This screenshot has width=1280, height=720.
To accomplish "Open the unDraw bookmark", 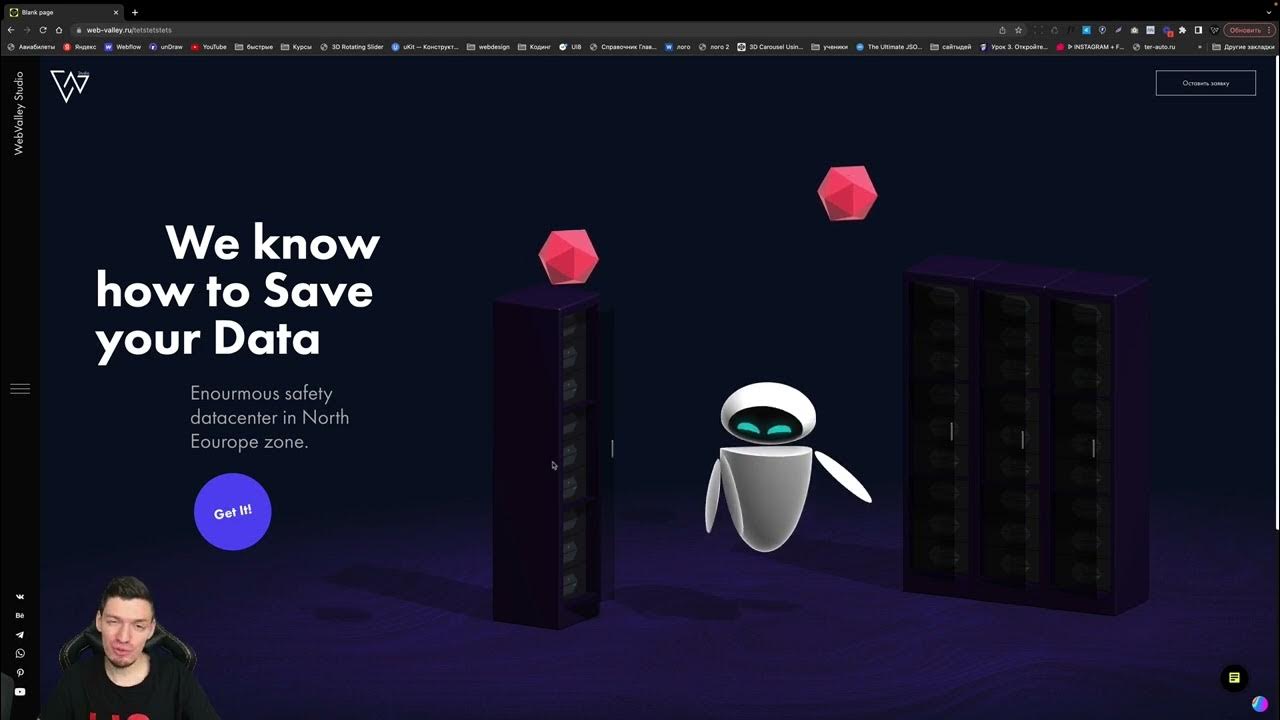I will point(166,47).
